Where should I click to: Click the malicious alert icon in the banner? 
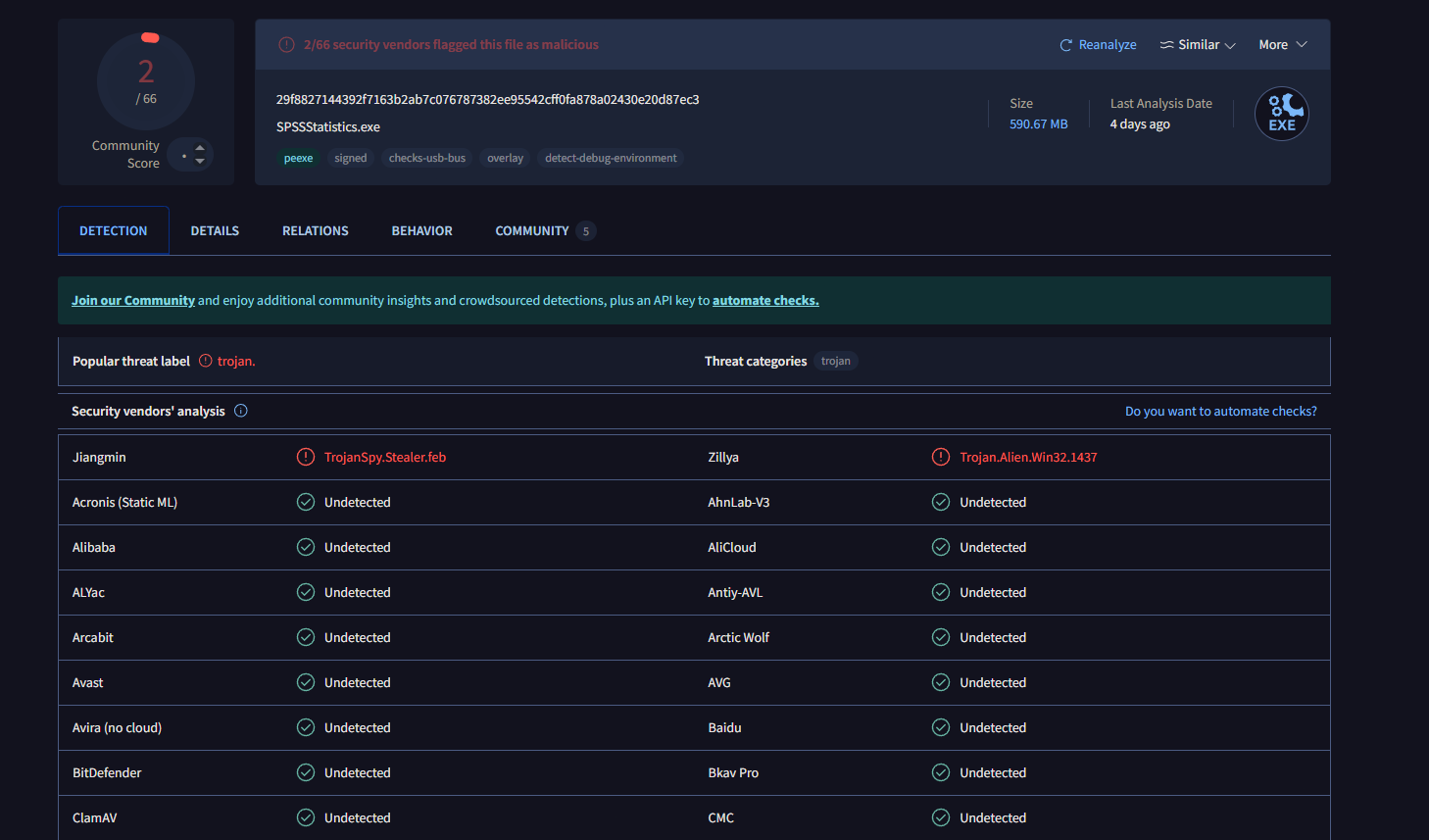pos(286,45)
